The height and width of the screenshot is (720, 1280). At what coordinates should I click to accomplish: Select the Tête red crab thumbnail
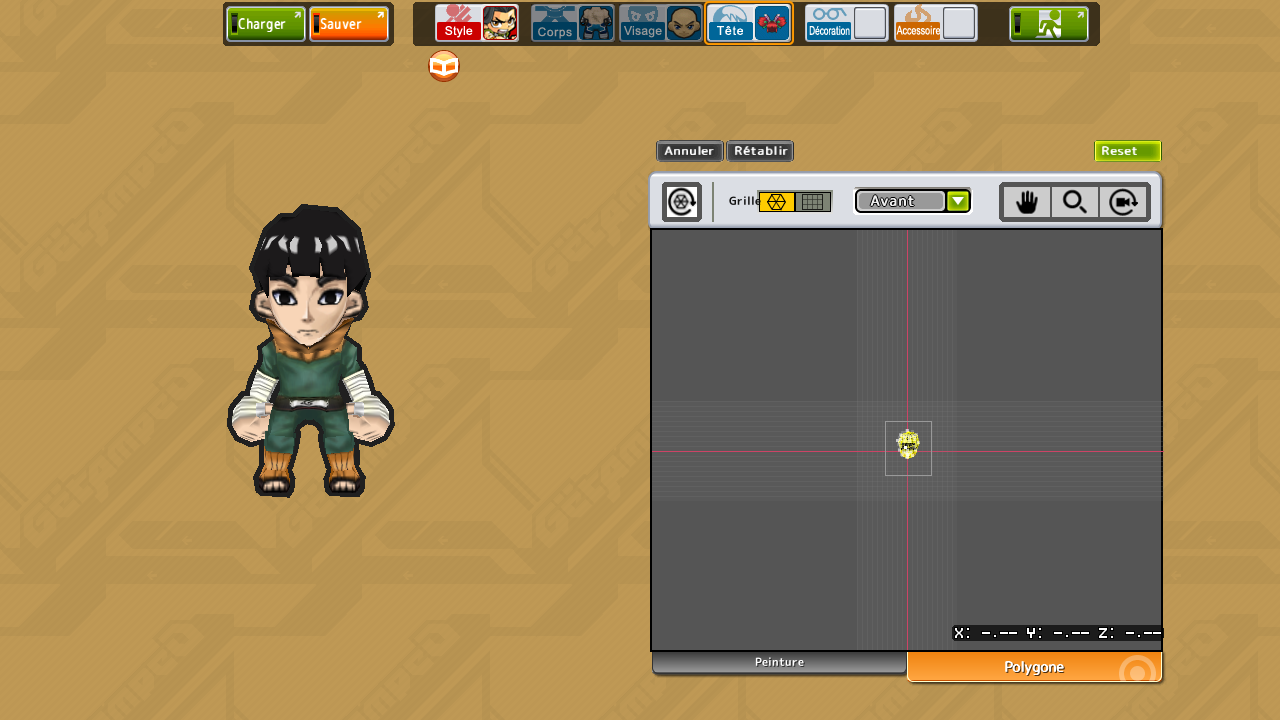(771, 23)
